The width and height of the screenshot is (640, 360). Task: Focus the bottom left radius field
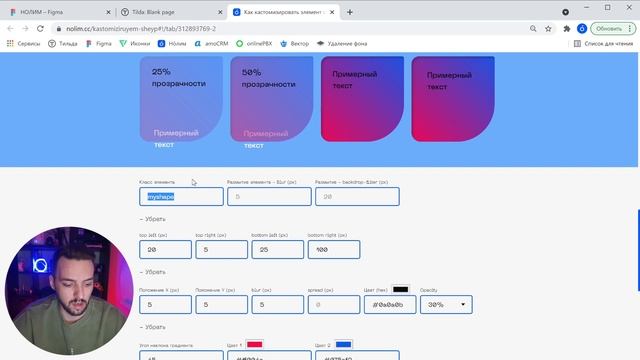tap(278, 249)
